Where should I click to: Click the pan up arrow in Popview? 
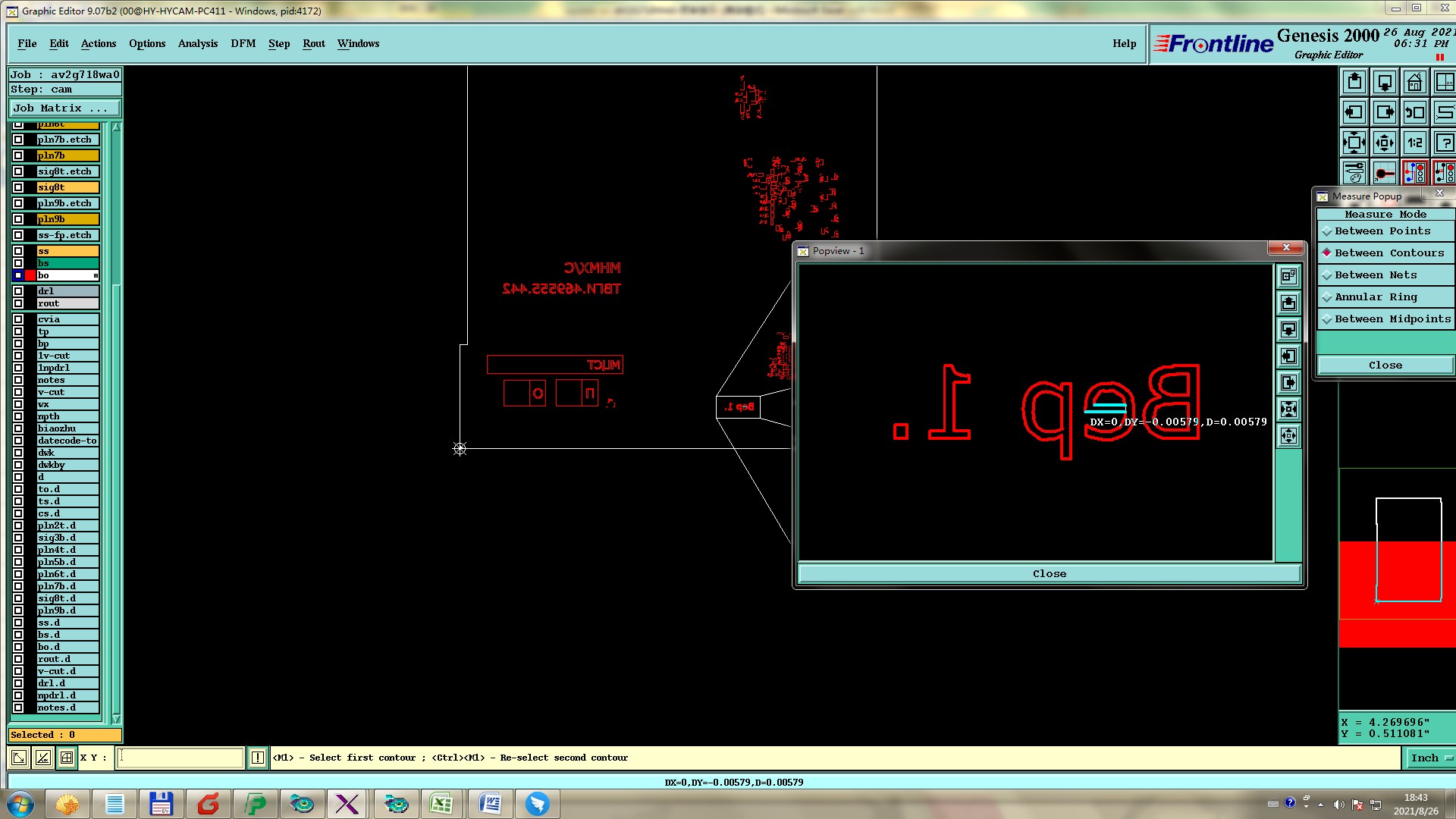click(1288, 303)
